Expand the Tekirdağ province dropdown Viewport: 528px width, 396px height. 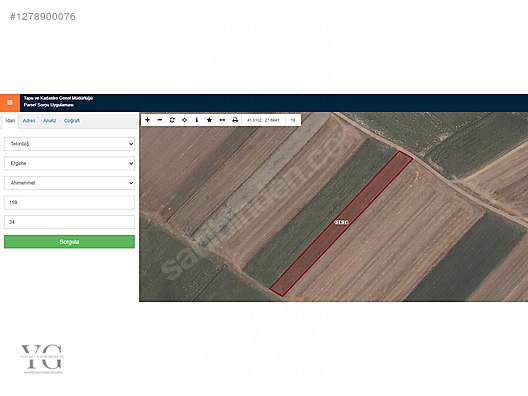(69, 144)
